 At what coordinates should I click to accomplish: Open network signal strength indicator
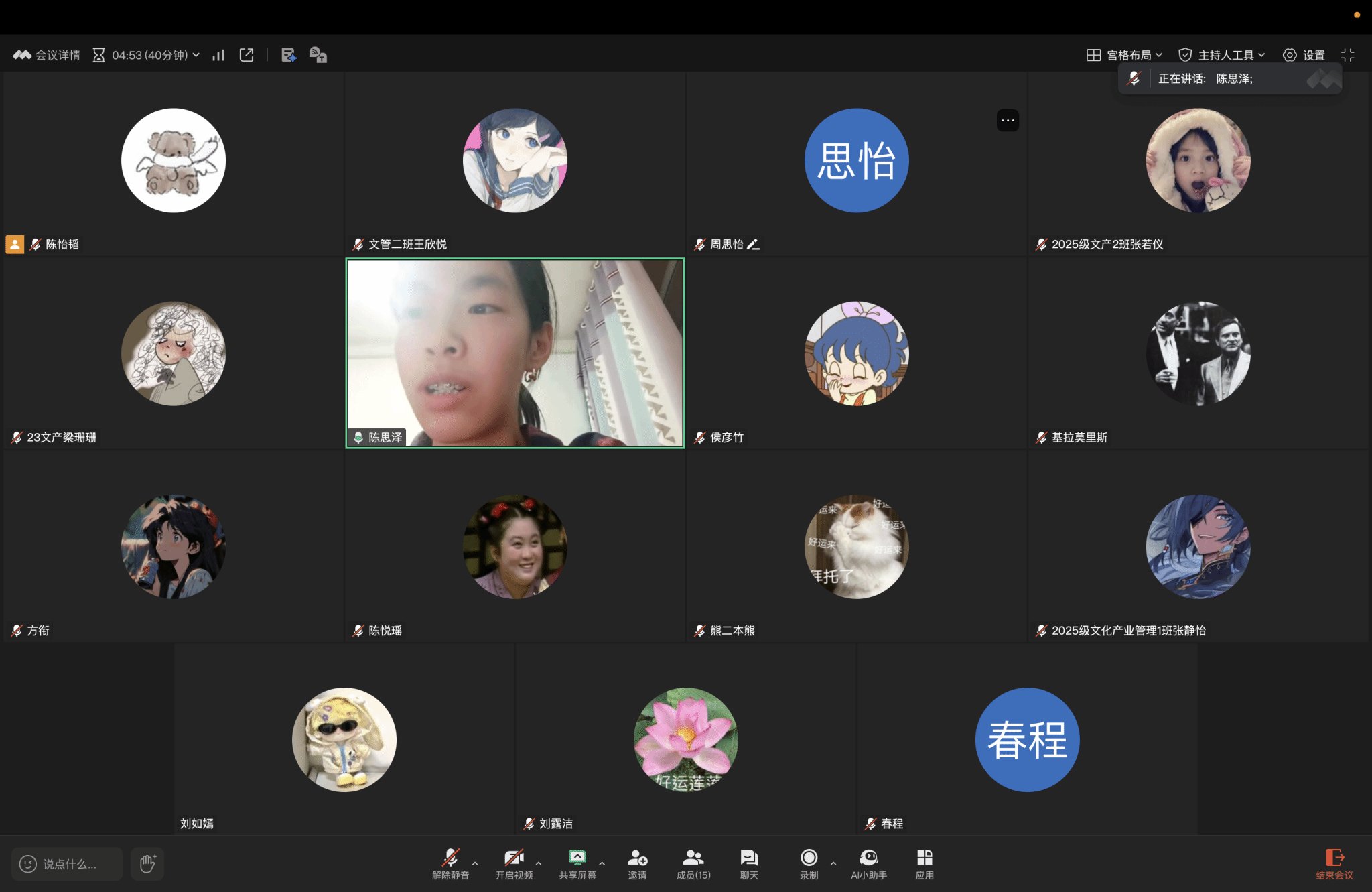coord(218,55)
